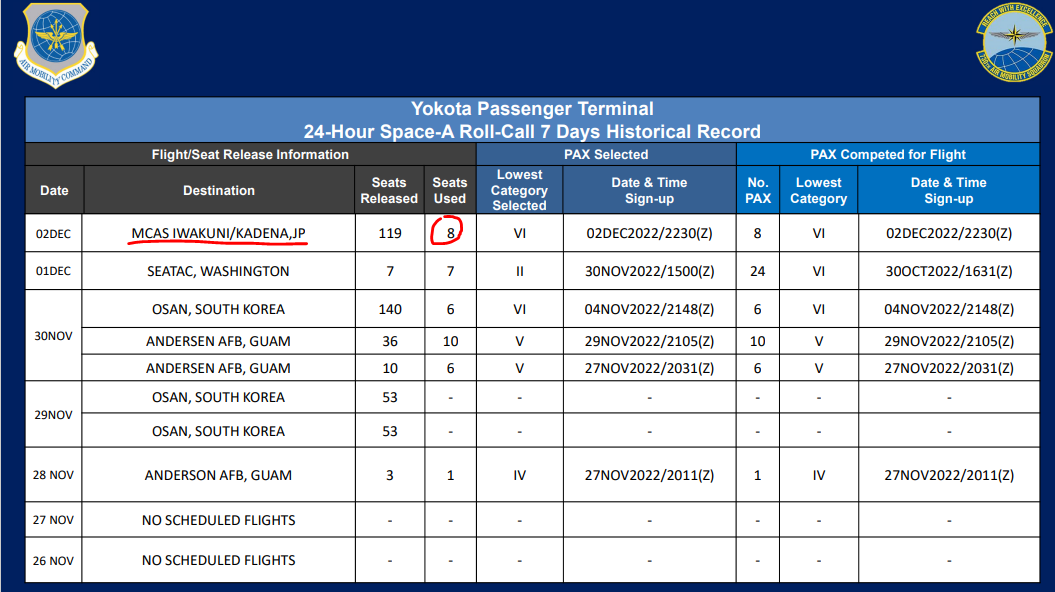Click the Air Mobility Squadron globe emblem

[x=1014, y=42]
